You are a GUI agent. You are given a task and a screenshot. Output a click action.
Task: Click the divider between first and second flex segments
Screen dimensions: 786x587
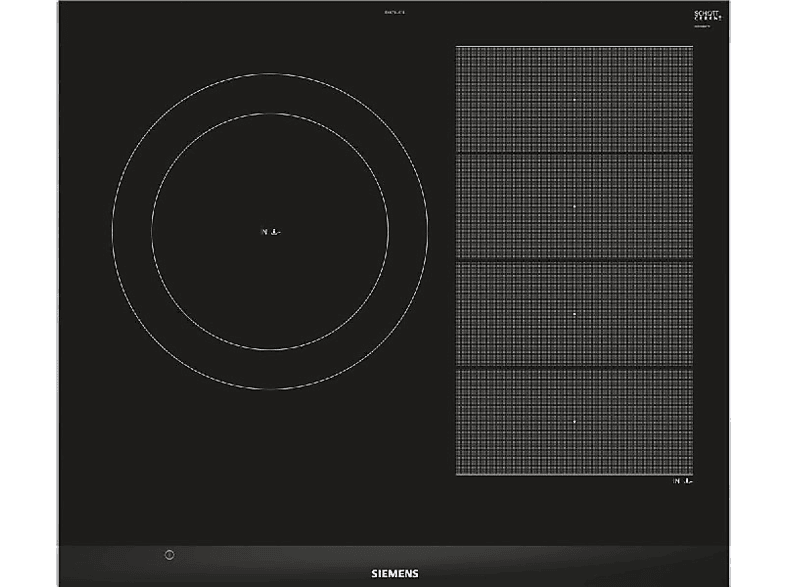coord(574,153)
